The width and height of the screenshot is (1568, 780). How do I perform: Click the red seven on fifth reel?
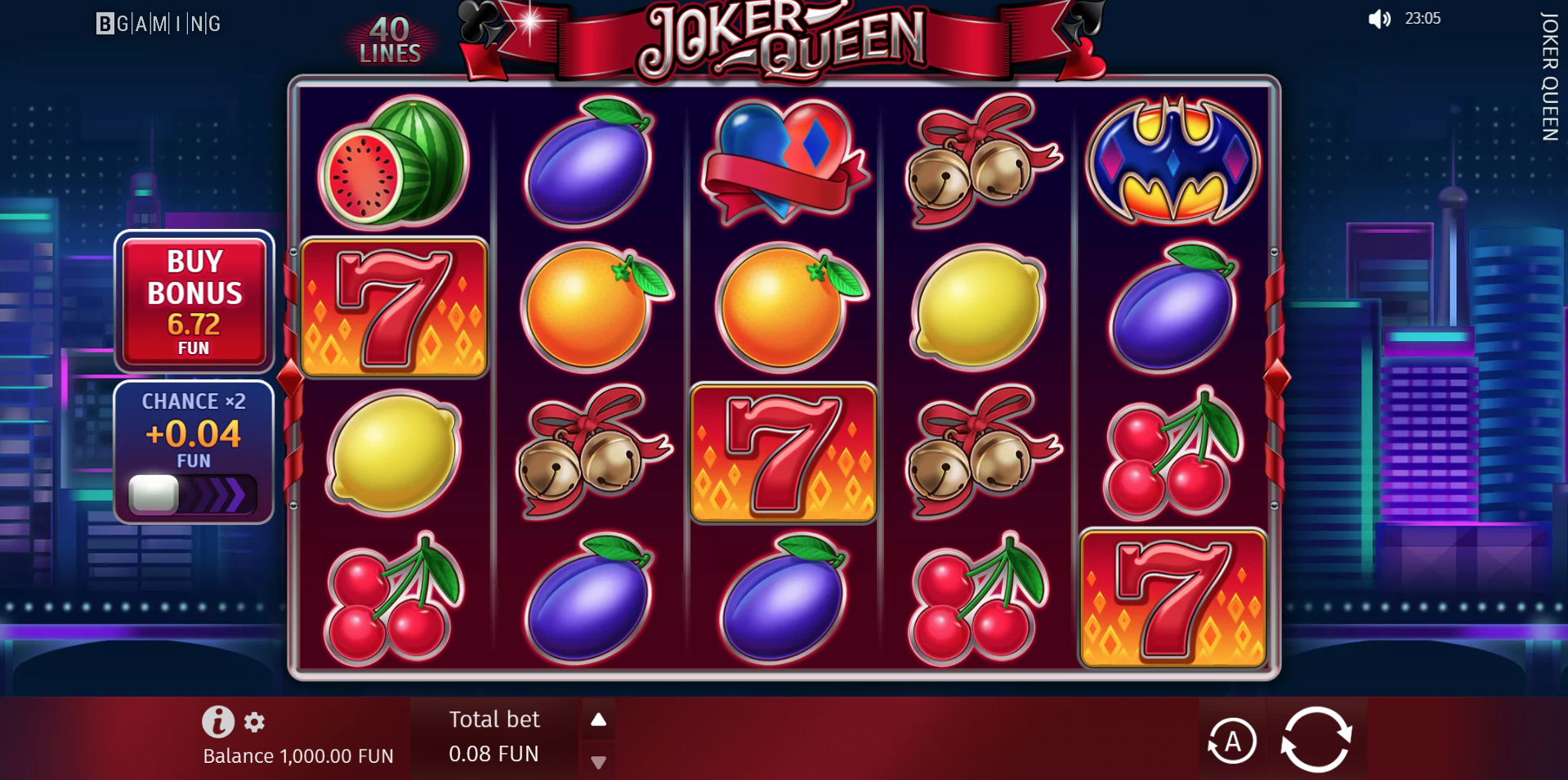[1173, 598]
